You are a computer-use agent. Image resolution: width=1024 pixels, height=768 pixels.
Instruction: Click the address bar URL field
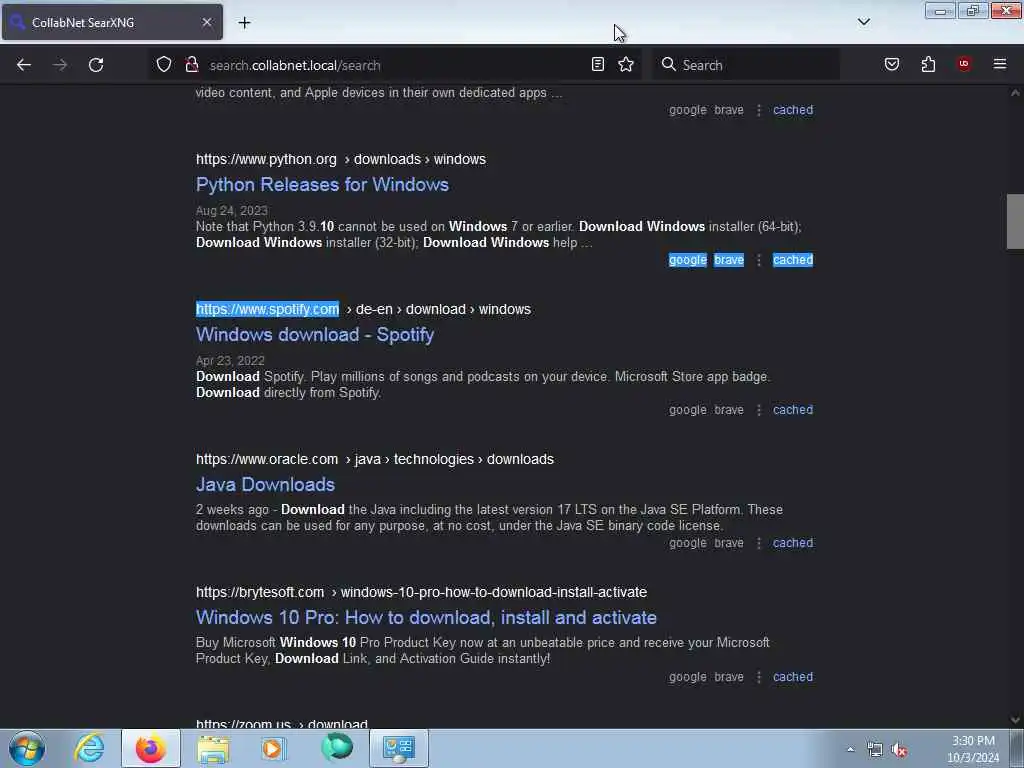click(x=397, y=65)
